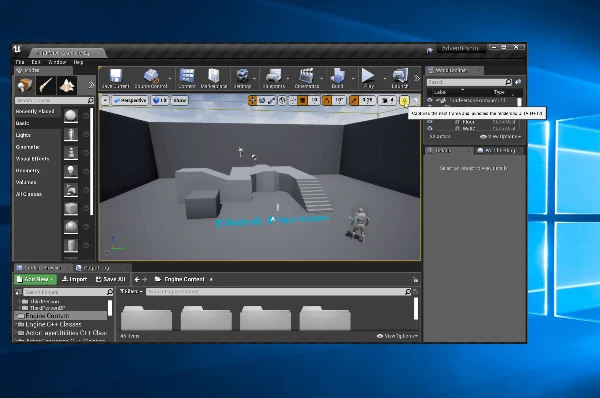Viewport: 600px width, 398px height.
Task: Click the surface snapping icon in viewport
Action: [293, 101]
